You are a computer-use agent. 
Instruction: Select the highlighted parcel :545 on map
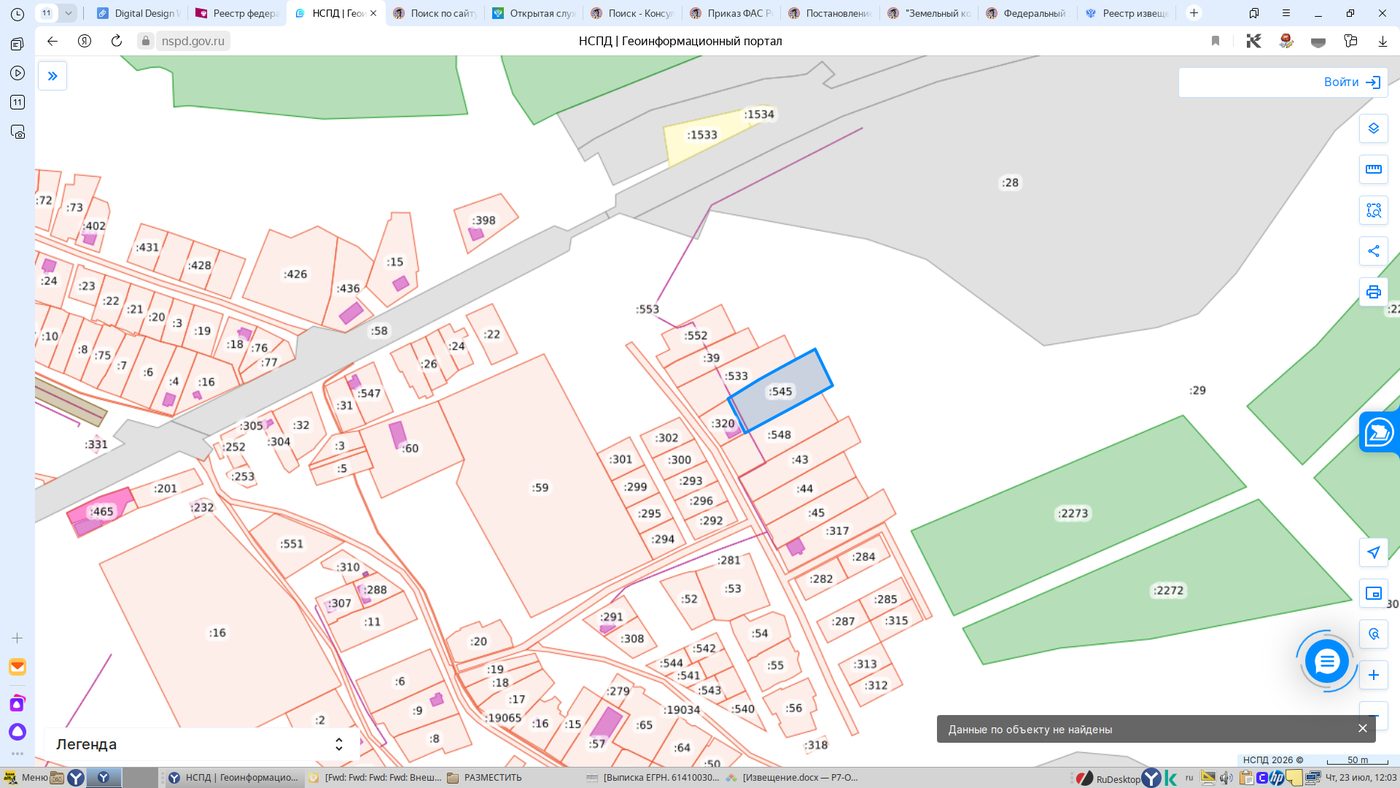pyautogui.click(x=780, y=391)
